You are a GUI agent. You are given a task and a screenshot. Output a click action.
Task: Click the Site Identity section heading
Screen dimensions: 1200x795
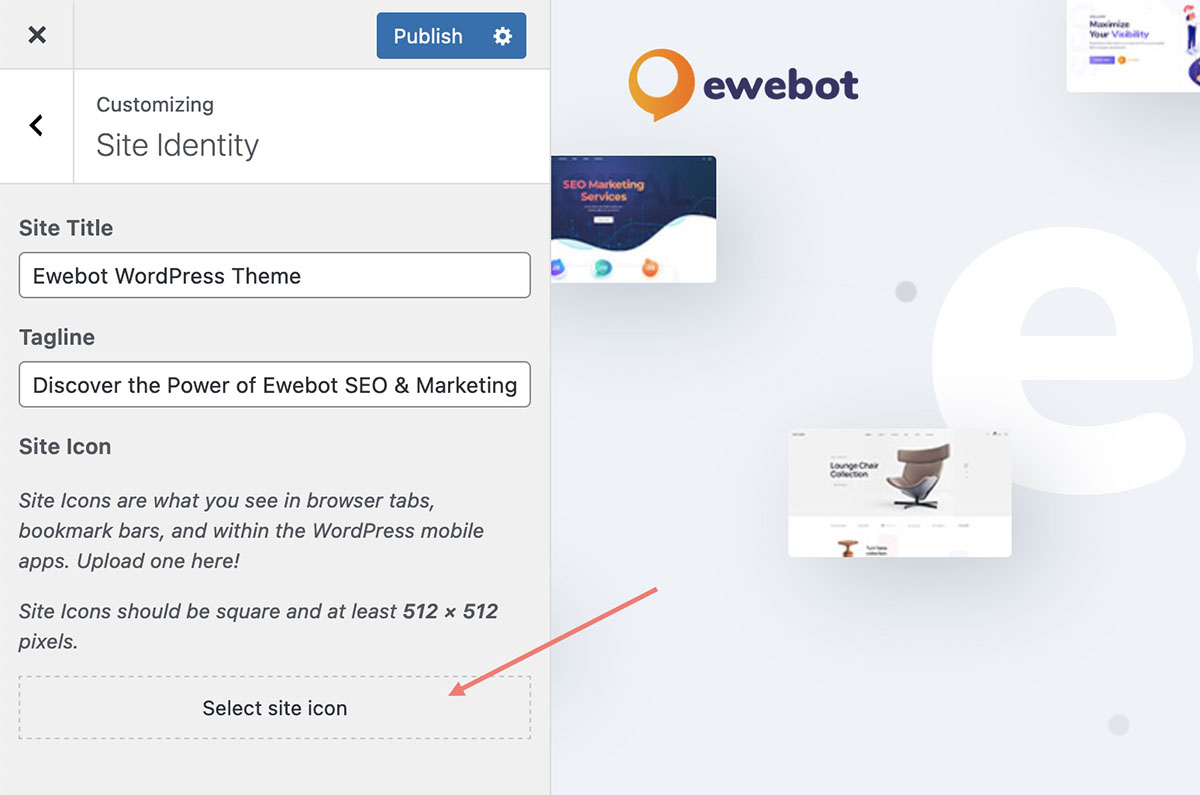pos(177,146)
